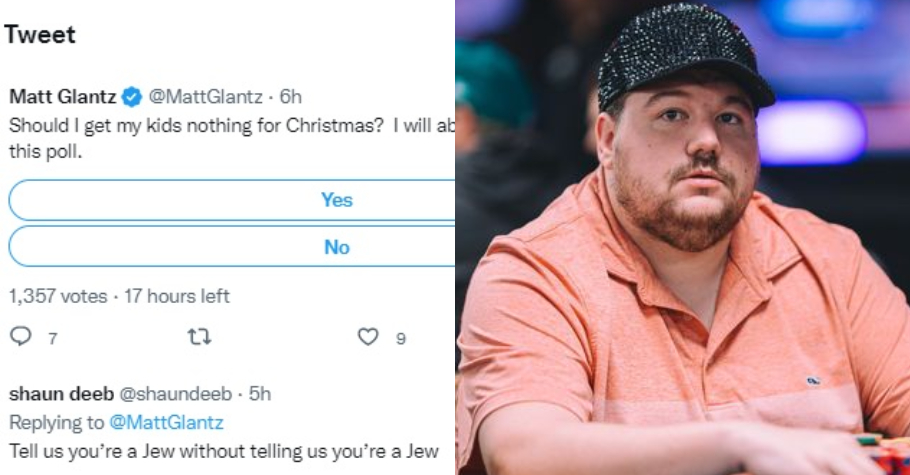Image resolution: width=910 pixels, height=475 pixels.
Task: Vote Yes in the poll
Action: pos(232,200)
